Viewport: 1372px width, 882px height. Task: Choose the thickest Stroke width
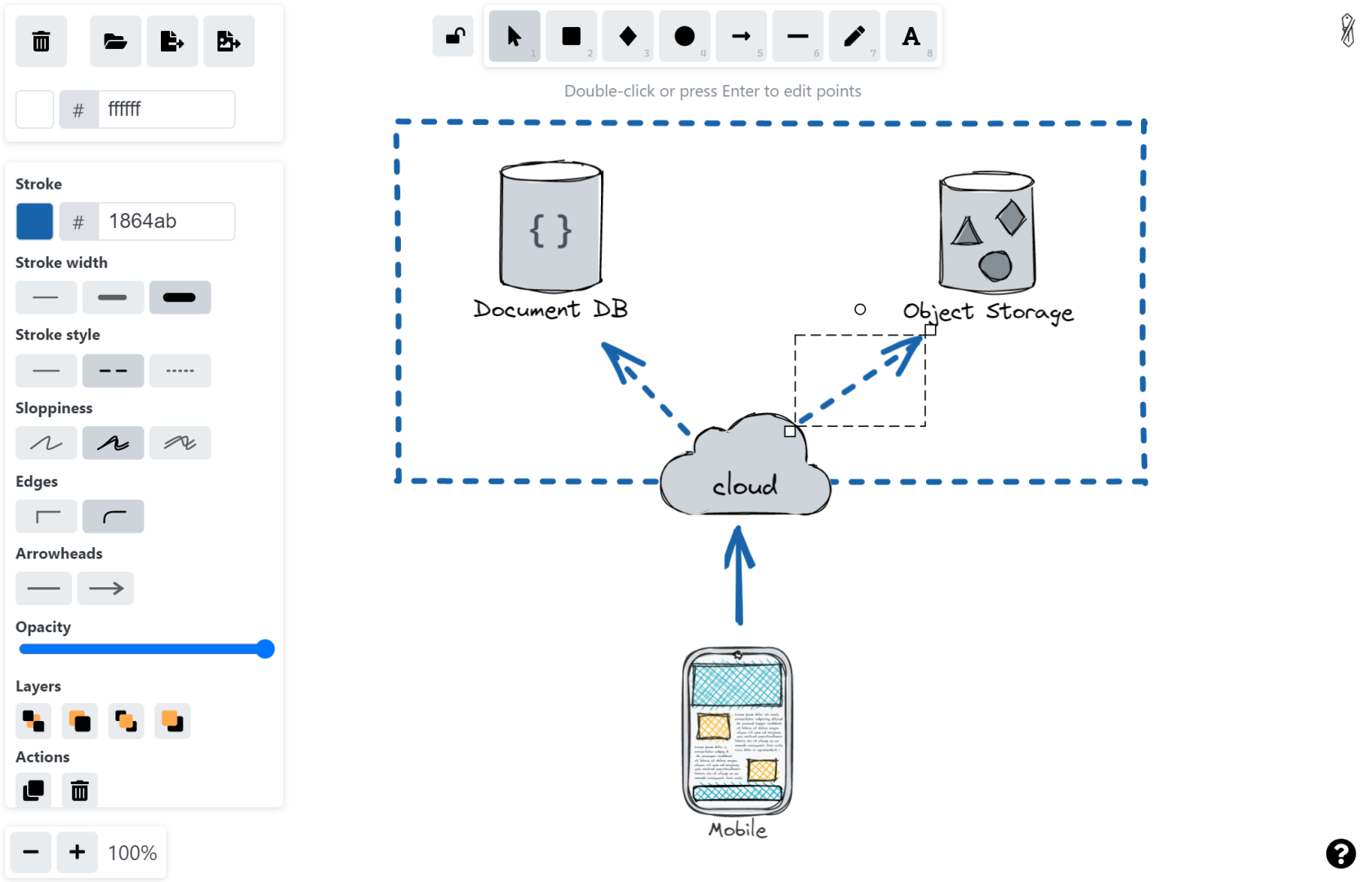pyautogui.click(x=180, y=297)
